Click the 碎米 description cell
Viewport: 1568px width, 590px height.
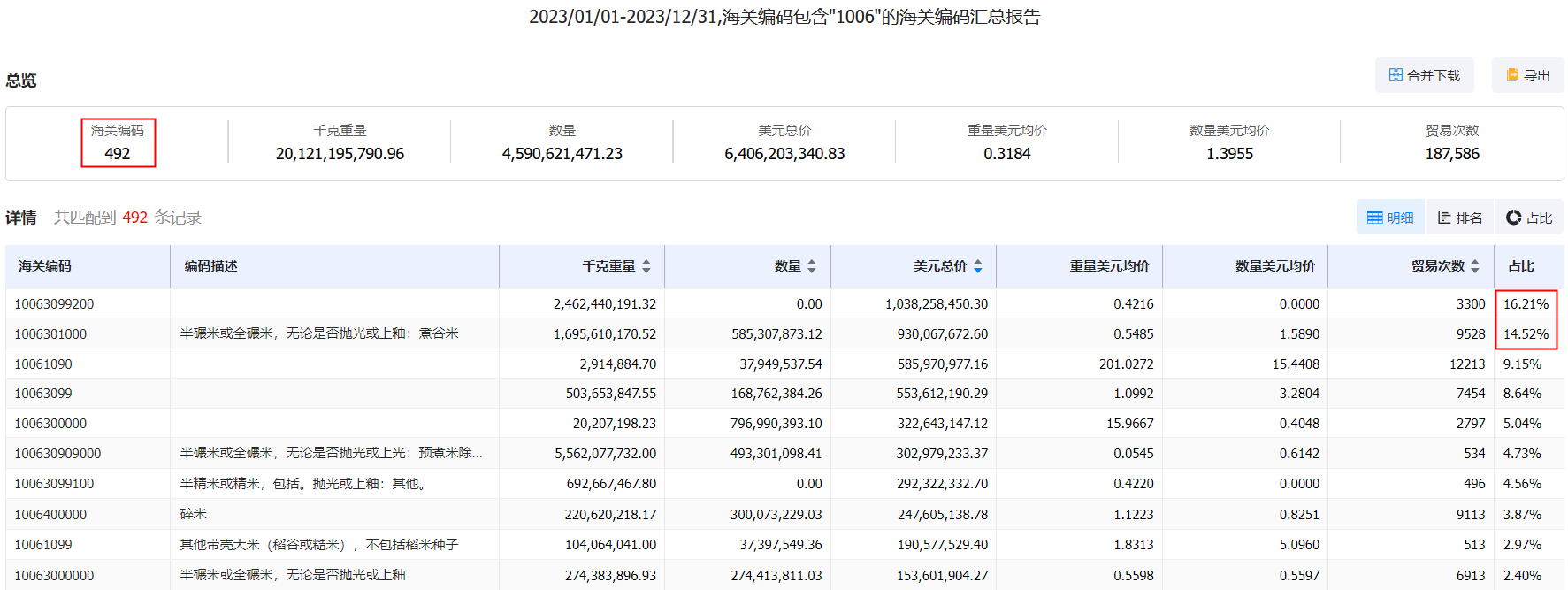tap(194, 514)
